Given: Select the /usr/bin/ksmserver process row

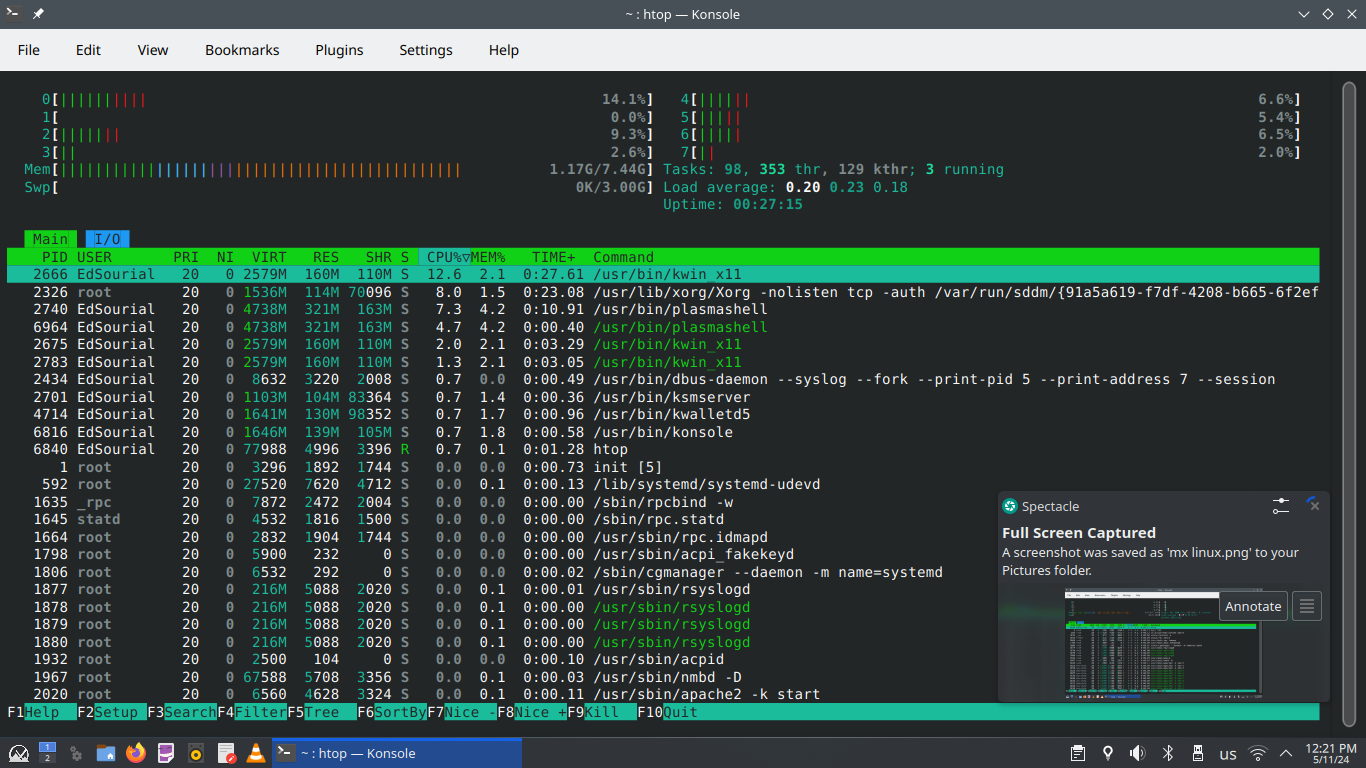Looking at the screenshot, I should (x=663, y=397).
